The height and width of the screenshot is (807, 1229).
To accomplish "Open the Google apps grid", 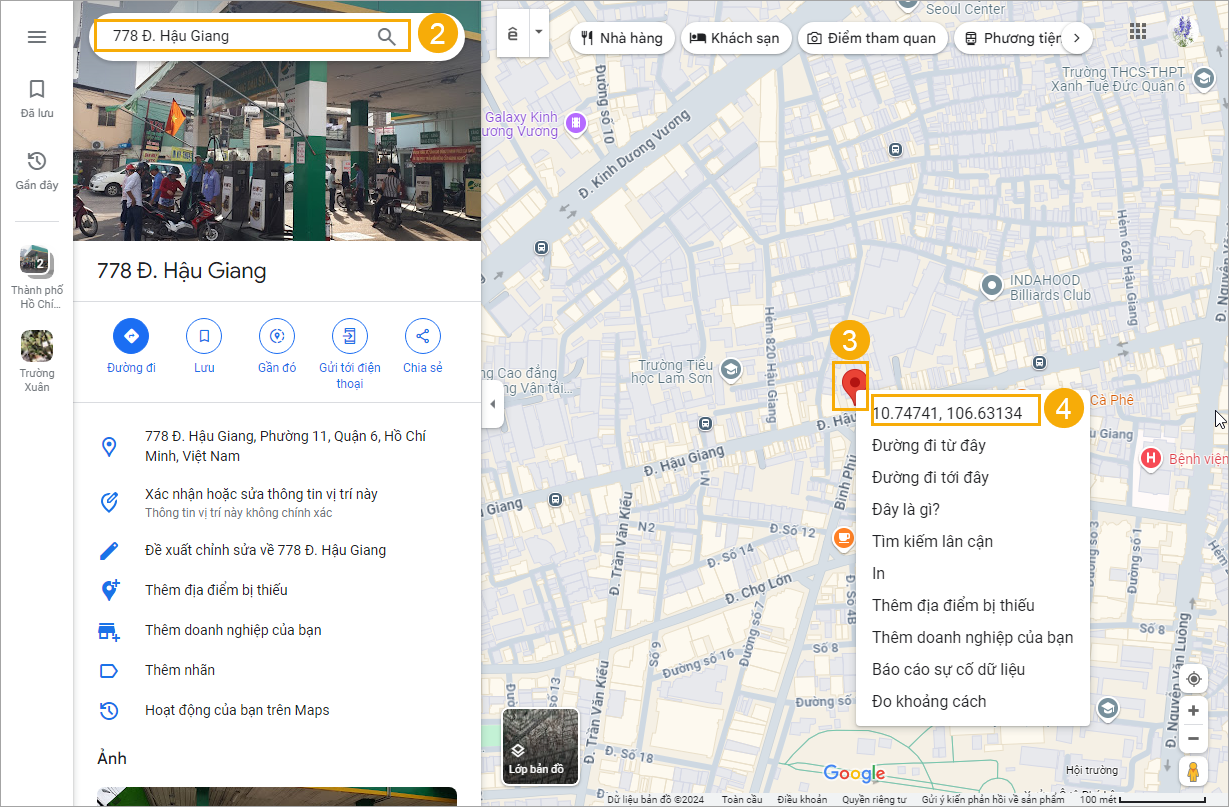I will (1138, 31).
